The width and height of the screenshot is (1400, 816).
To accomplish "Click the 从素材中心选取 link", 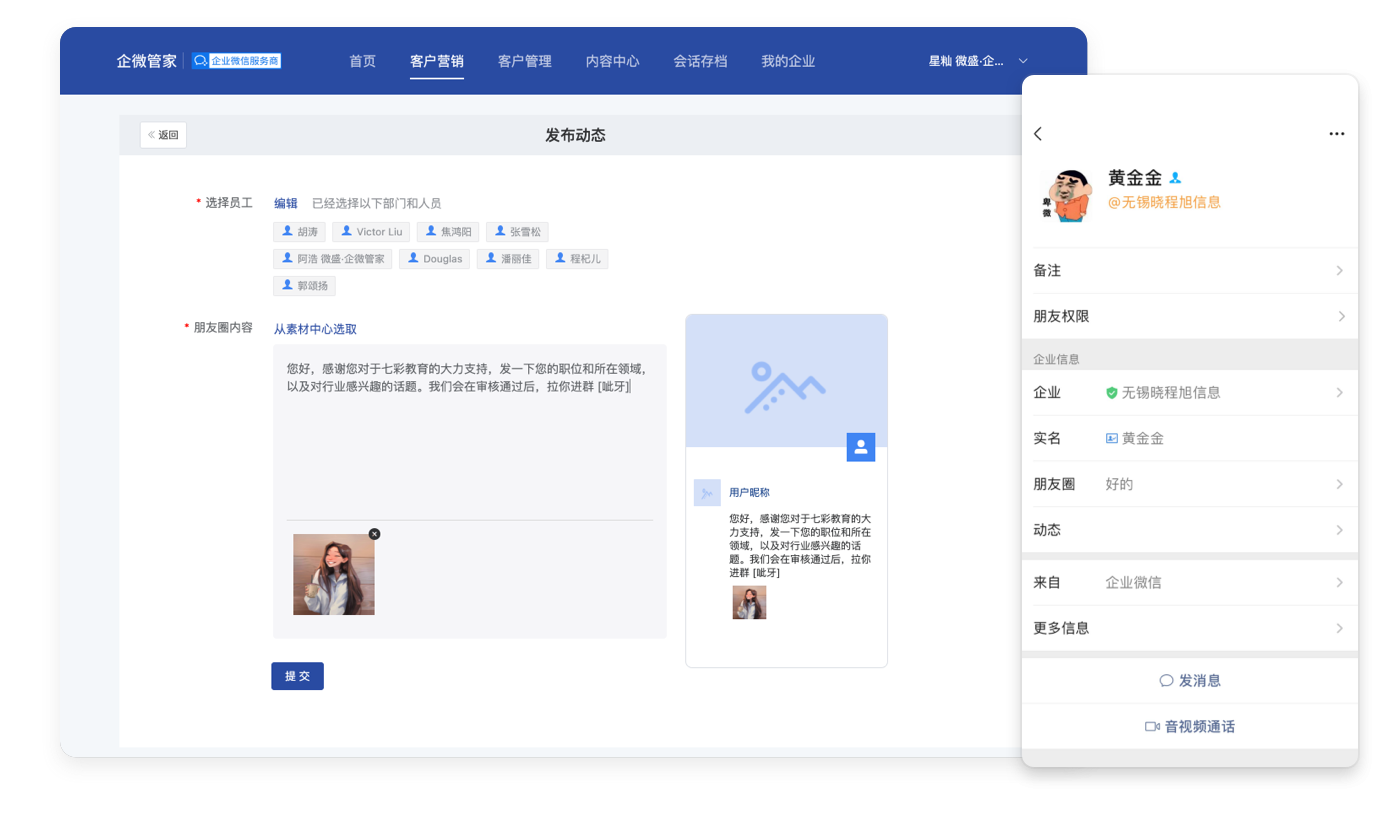I will (x=315, y=329).
